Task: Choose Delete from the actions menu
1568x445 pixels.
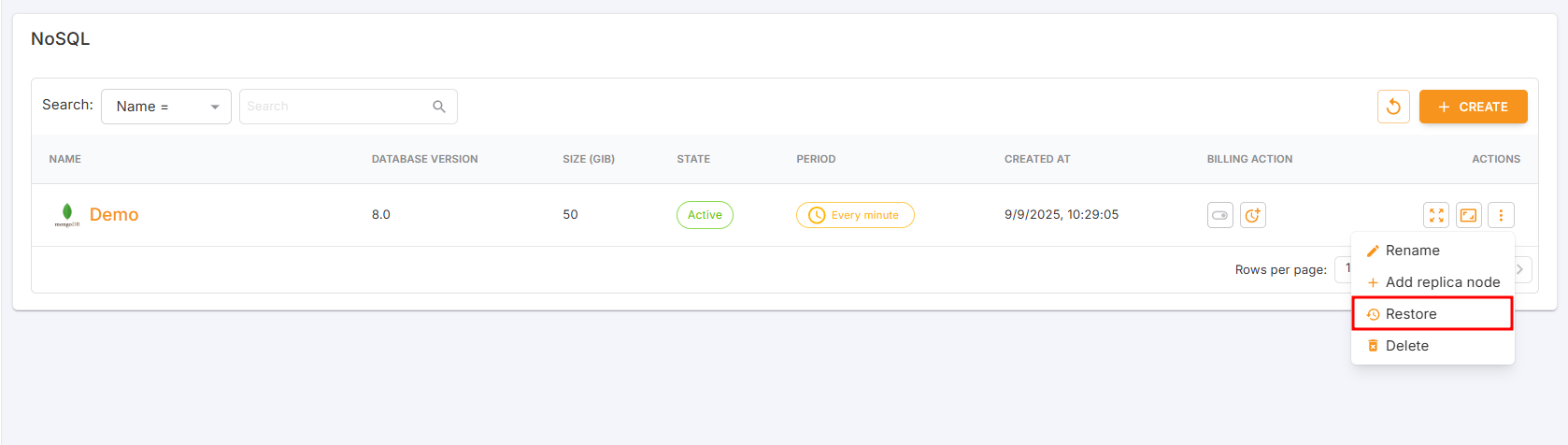Action: [x=1406, y=346]
